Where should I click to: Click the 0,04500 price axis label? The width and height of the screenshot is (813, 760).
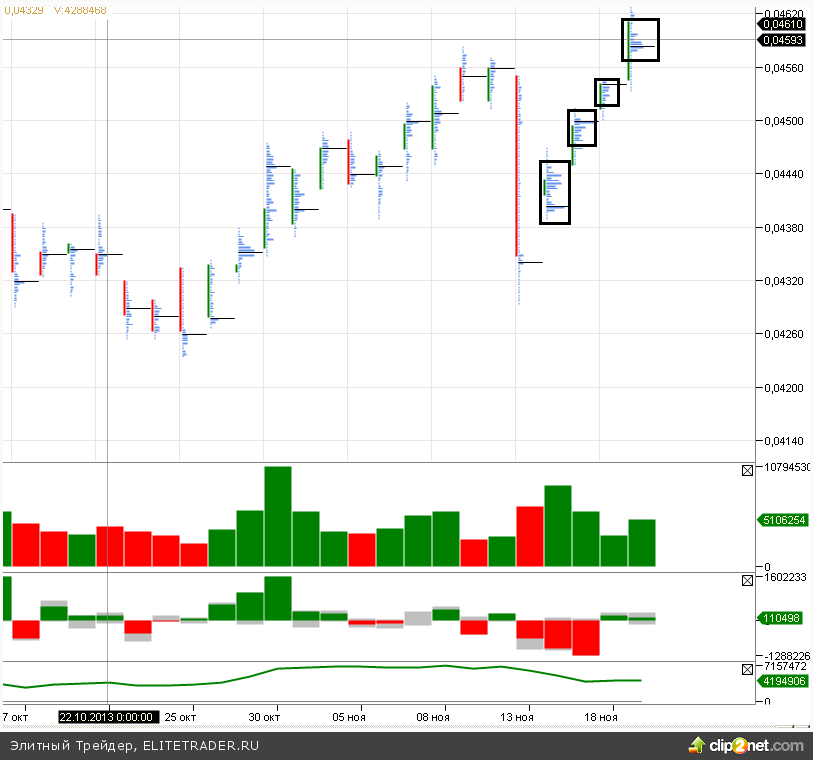tap(780, 121)
